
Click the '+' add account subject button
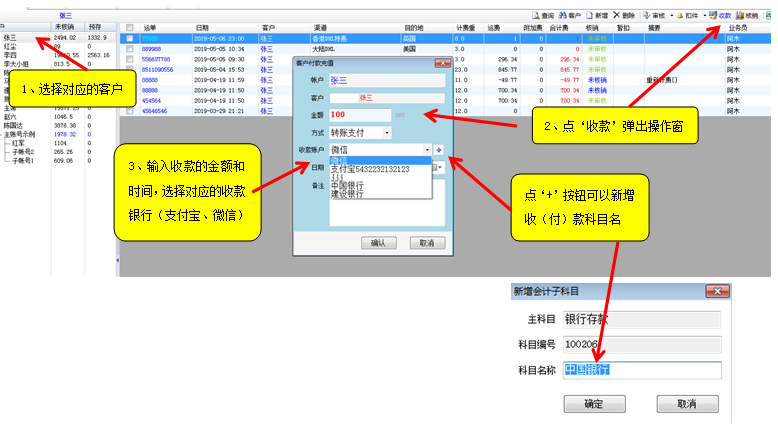(x=438, y=149)
